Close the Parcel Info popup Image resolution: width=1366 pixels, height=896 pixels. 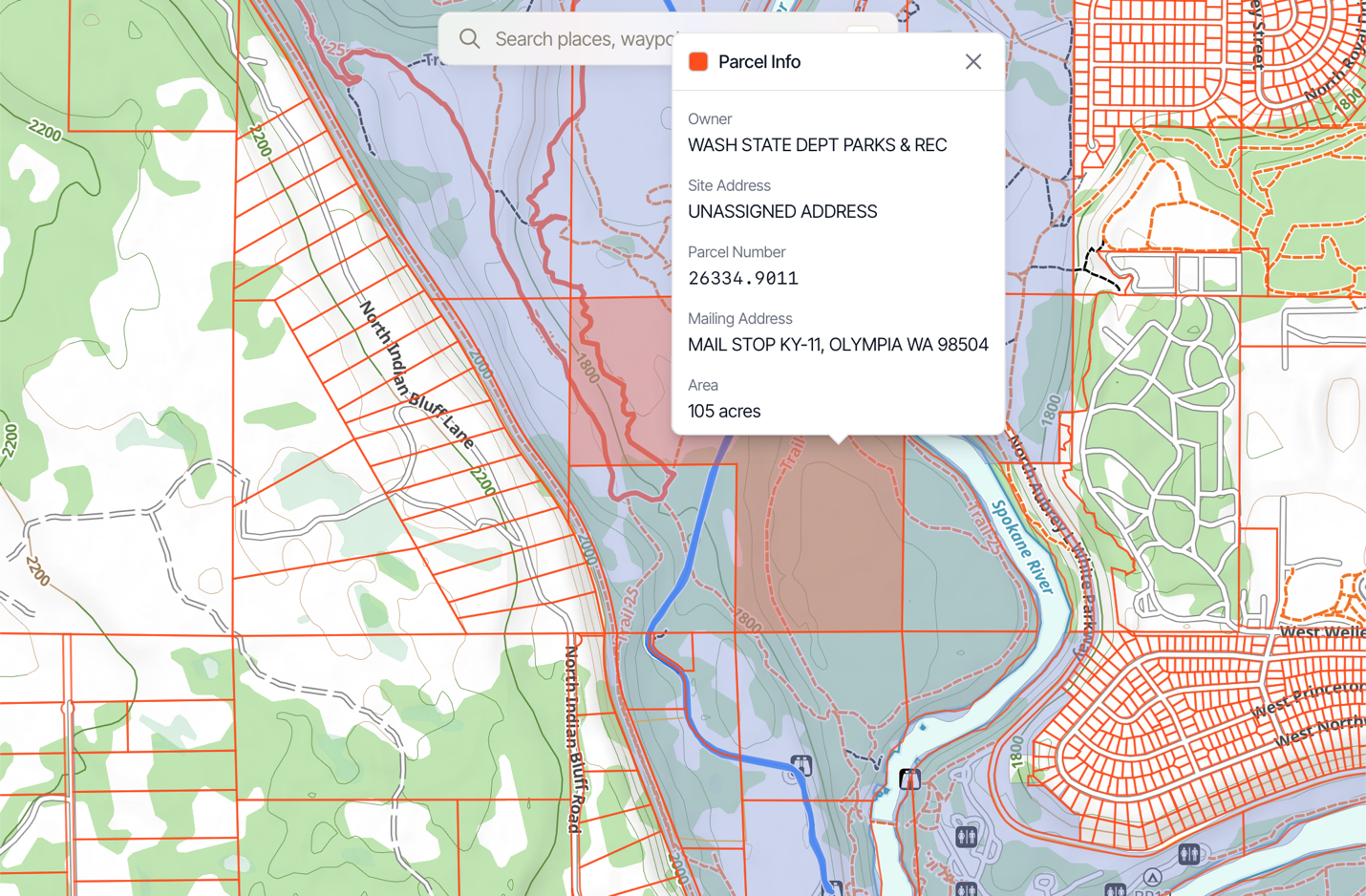point(973,62)
